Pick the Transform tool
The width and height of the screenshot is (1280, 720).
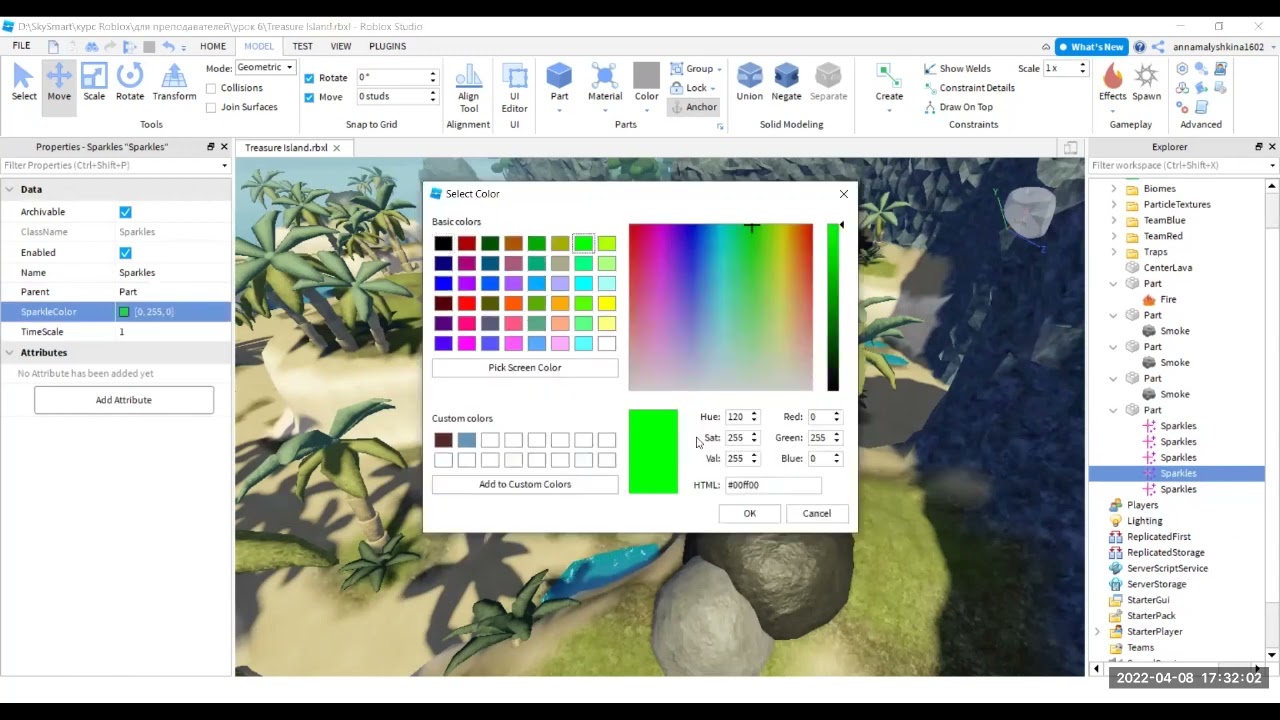point(174,83)
